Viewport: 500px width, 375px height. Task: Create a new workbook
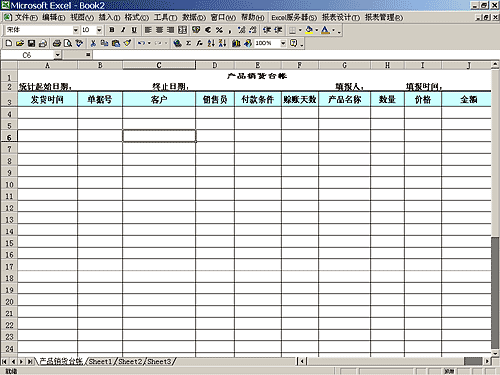point(9,43)
